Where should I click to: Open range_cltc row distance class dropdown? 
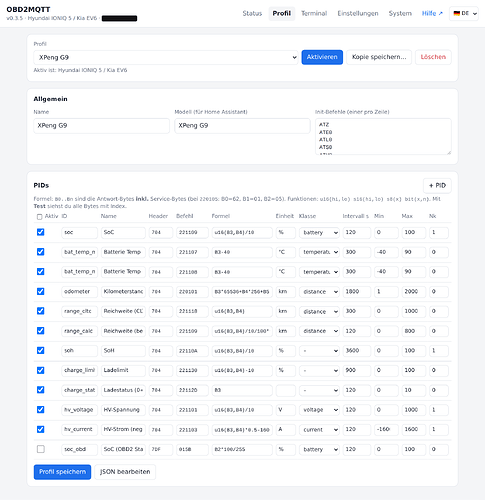pyautogui.click(x=319, y=311)
